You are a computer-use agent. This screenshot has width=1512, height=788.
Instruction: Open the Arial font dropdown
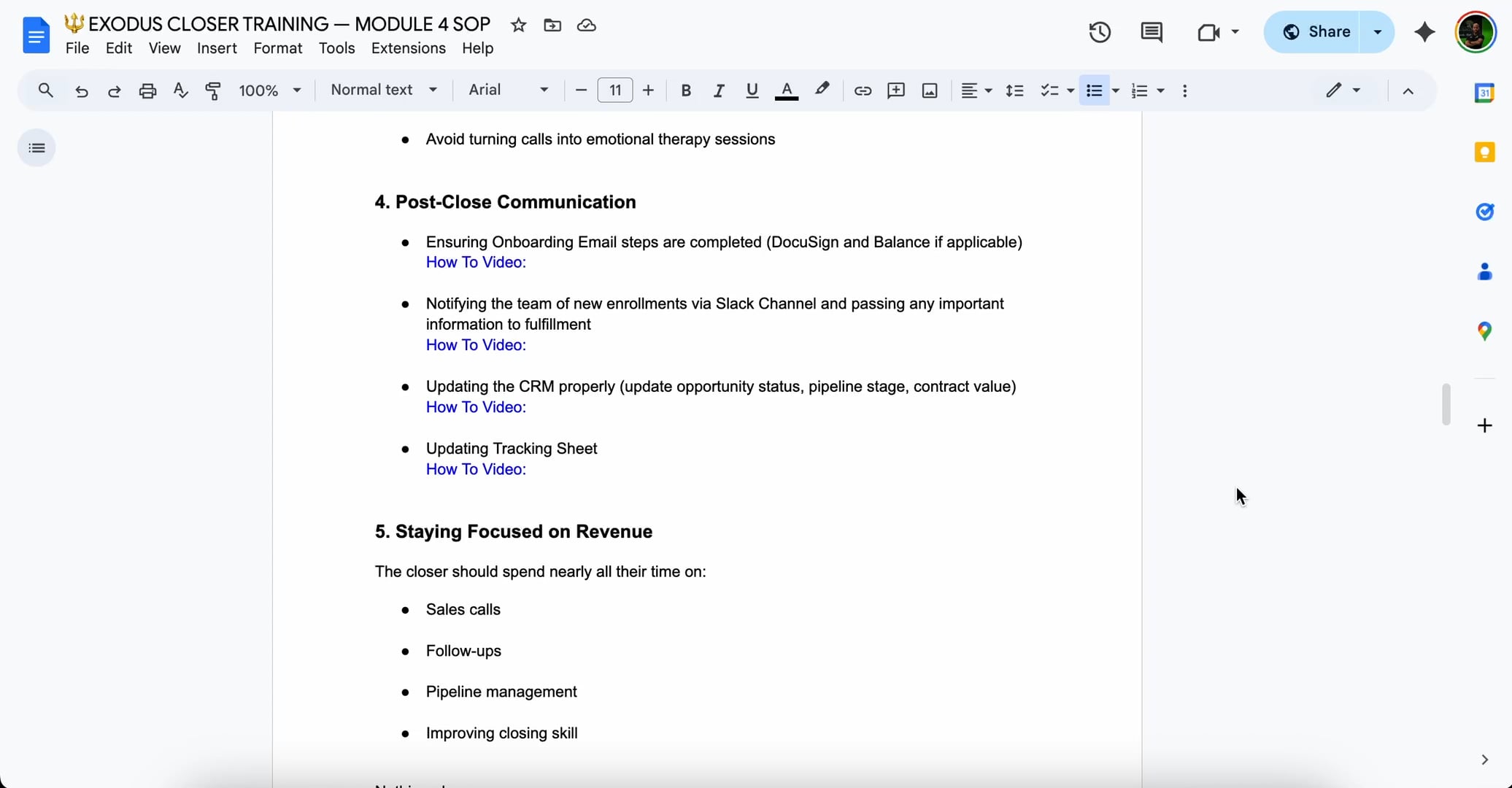(x=509, y=90)
